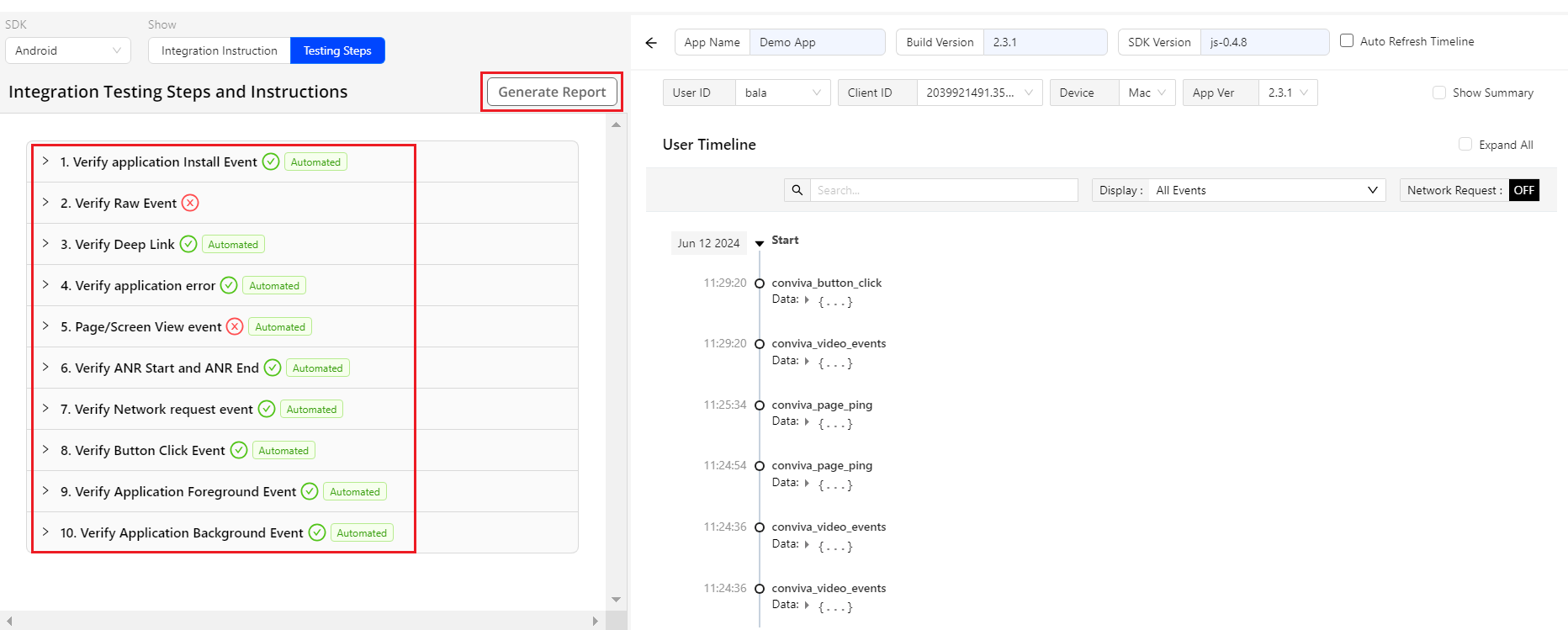Click the steps panel scroll up arrow

pos(617,124)
